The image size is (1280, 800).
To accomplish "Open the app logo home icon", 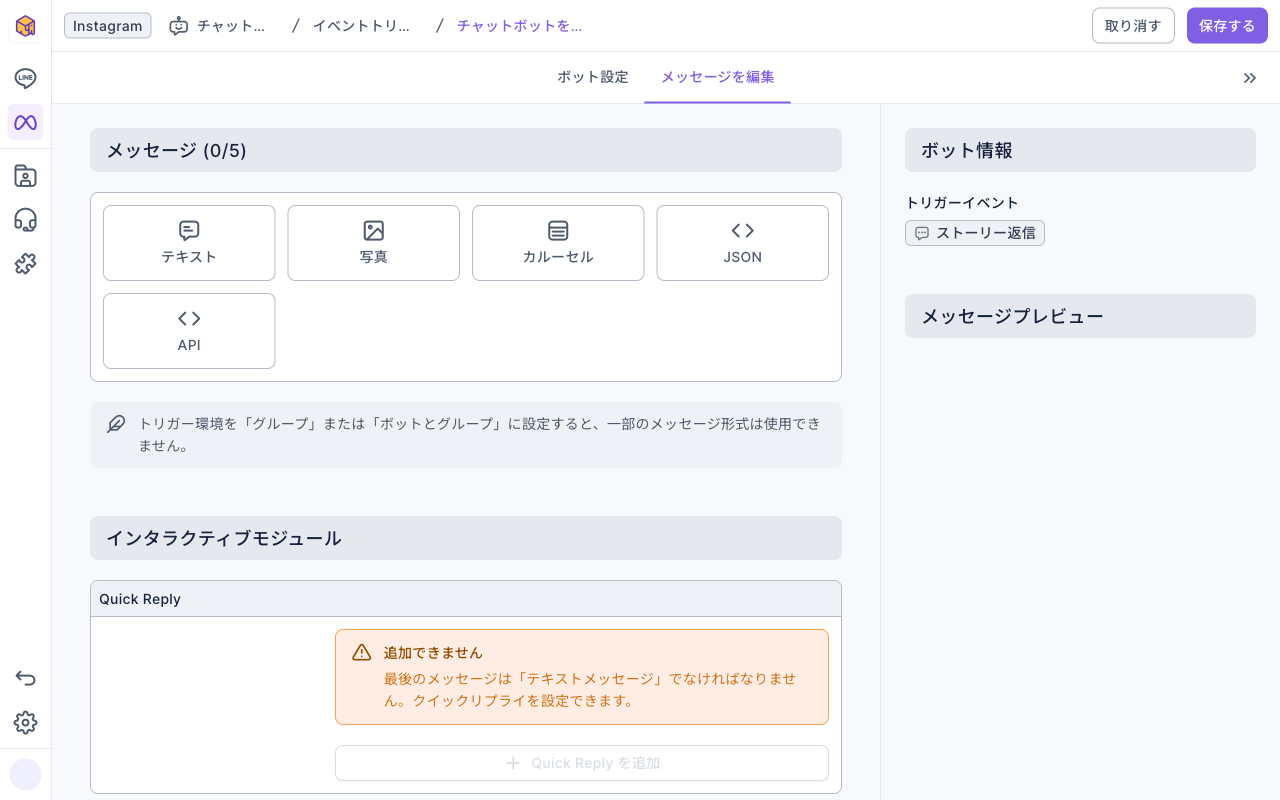I will pos(25,26).
